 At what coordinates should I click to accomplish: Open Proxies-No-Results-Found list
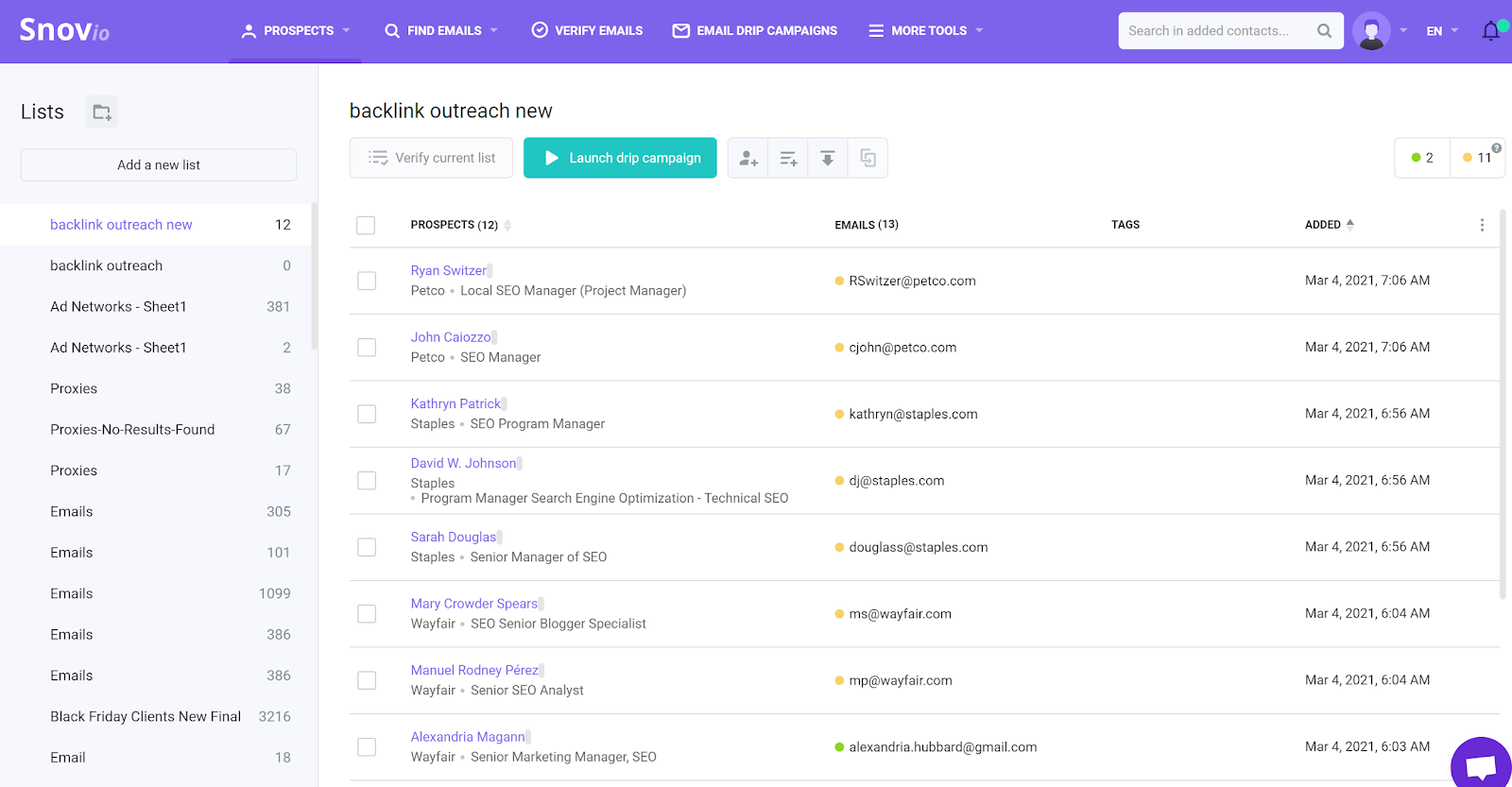tap(156, 430)
